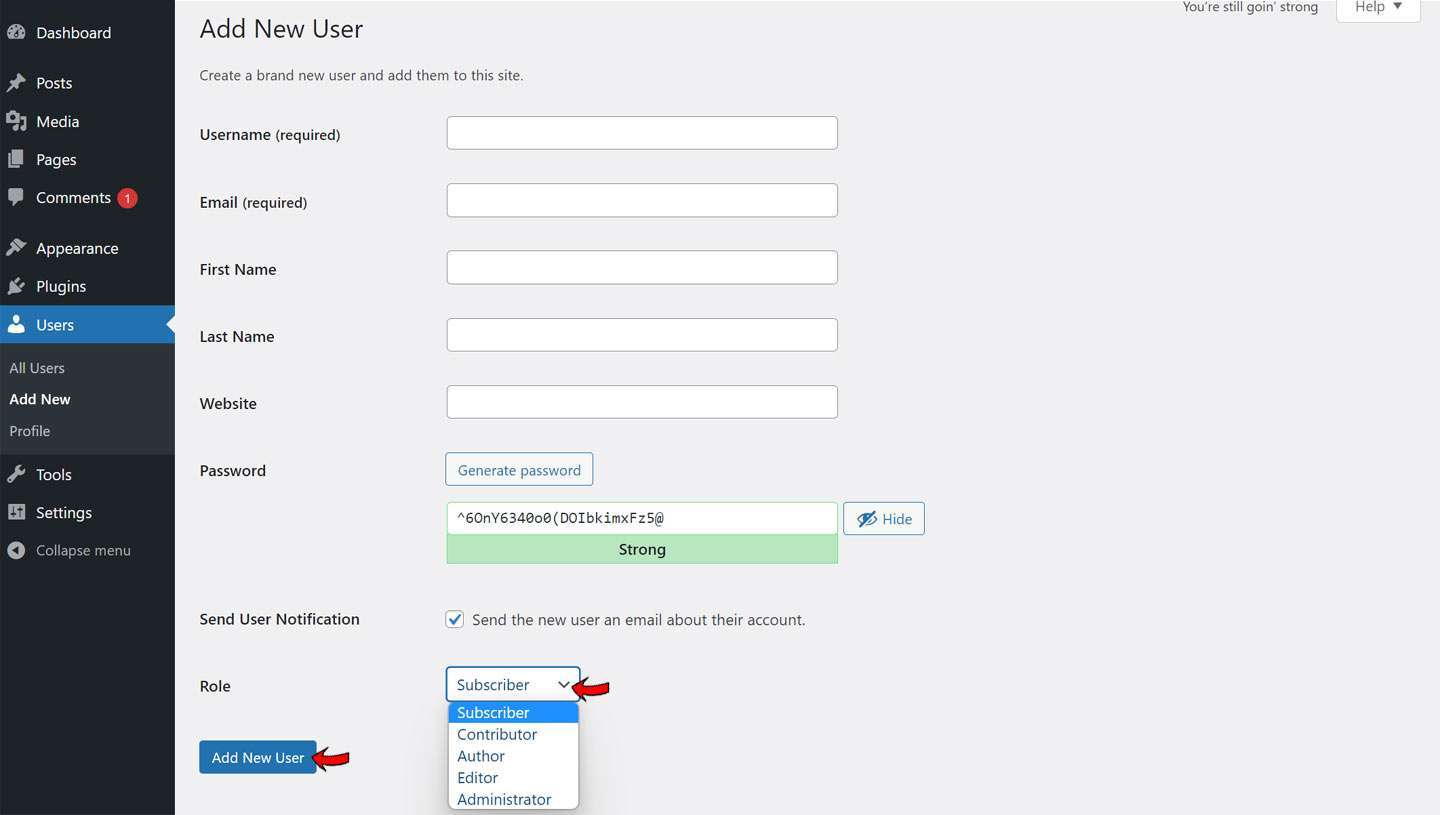Click the Appearance paintbrush icon
This screenshot has height=815, width=1440.
coord(16,248)
